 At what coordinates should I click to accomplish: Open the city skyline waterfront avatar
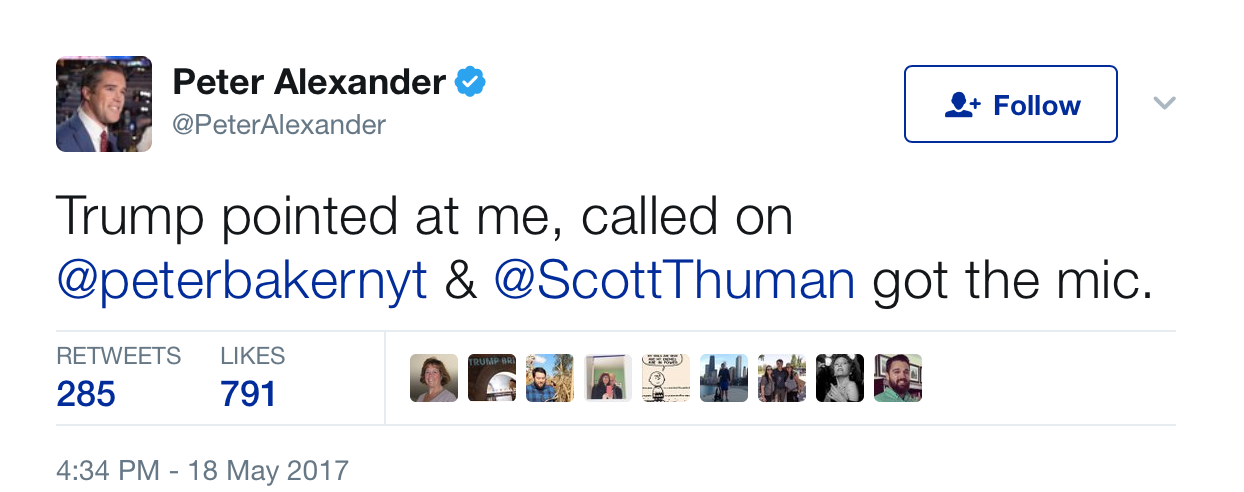point(724,378)
